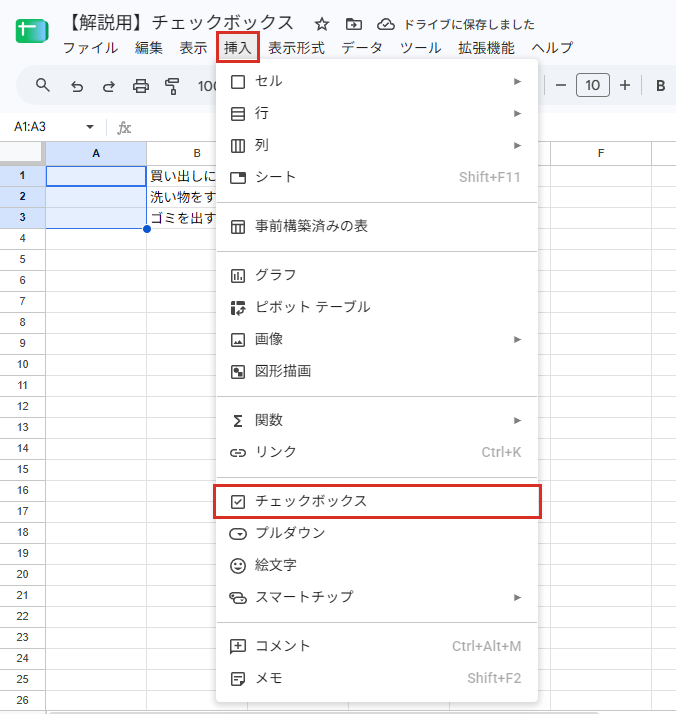Click the cloud save status icon
The width and height of the screenshot is (676, 714).
[x=386, y=24]
